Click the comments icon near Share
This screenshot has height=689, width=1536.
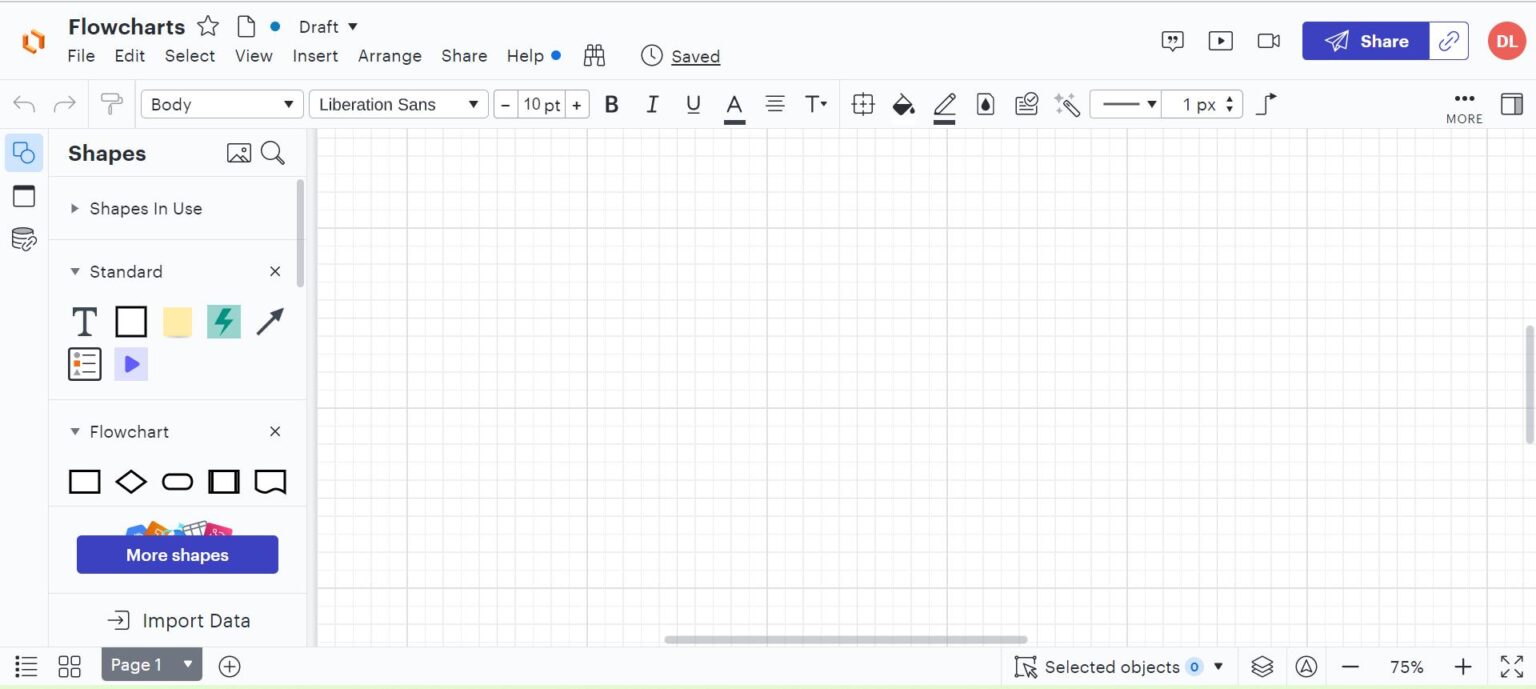coord(1172,41)
